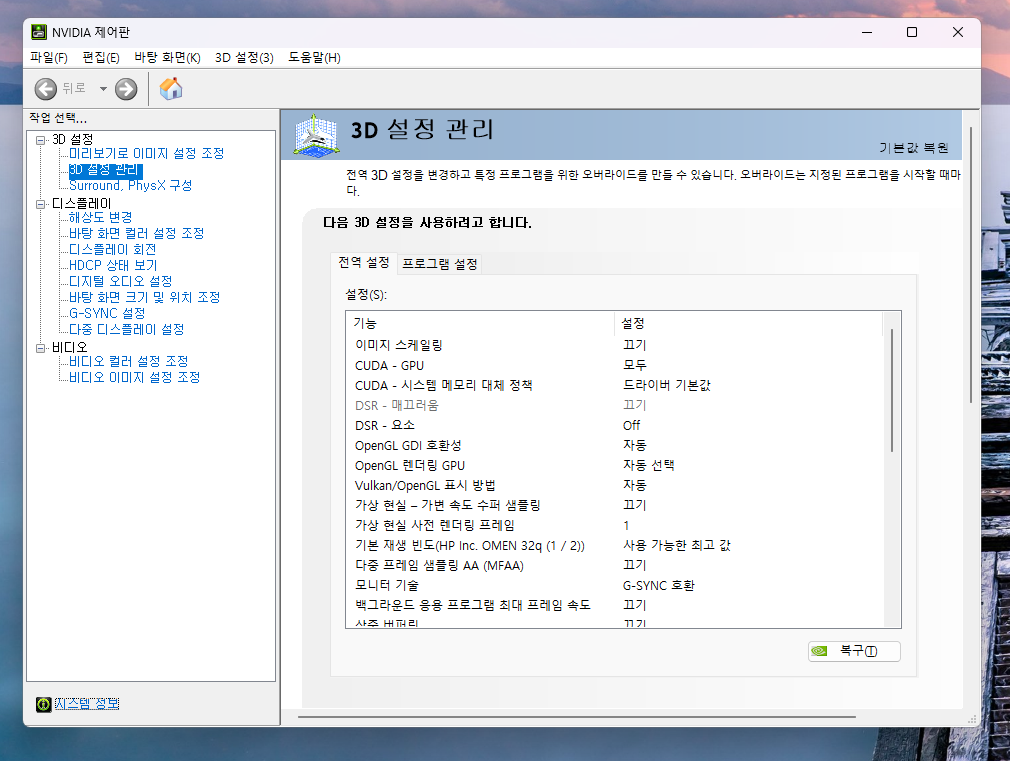Viewport: 1010px width, 761px height.
Task: Select 다중 프레임 샘플링 AA (MFAA) row
Action: (615, 565)
